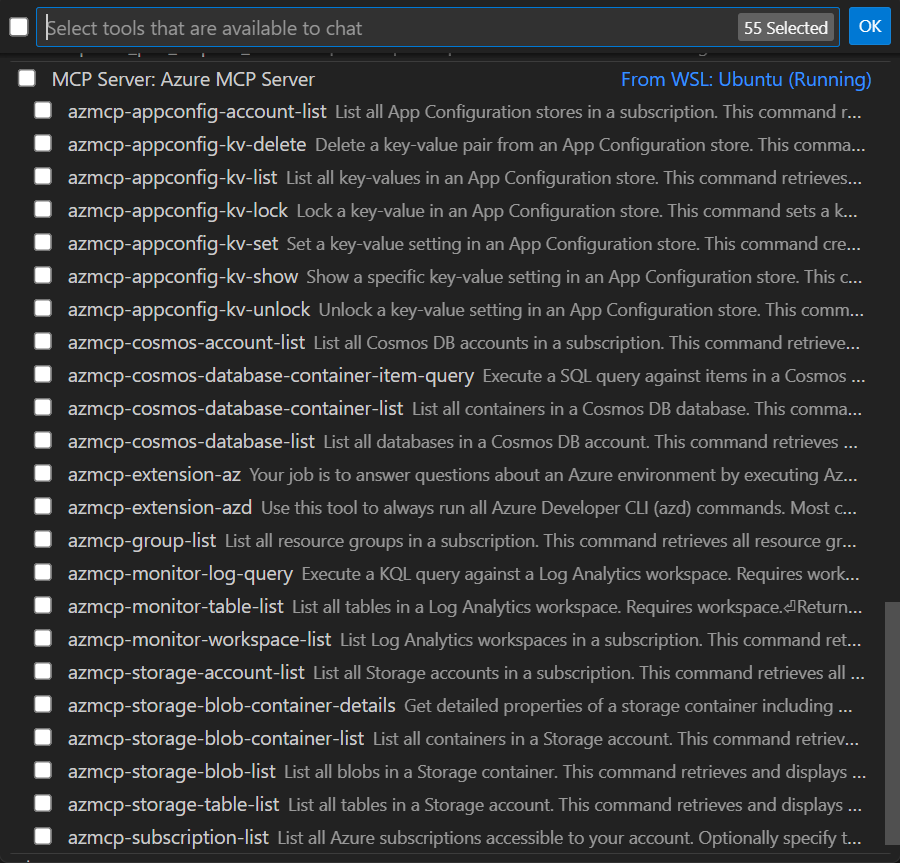Select the azmcp-cosmos-database-container-list tool name
Image resolution: width=900 pixels, height=863 pixels.
(235, 409)
